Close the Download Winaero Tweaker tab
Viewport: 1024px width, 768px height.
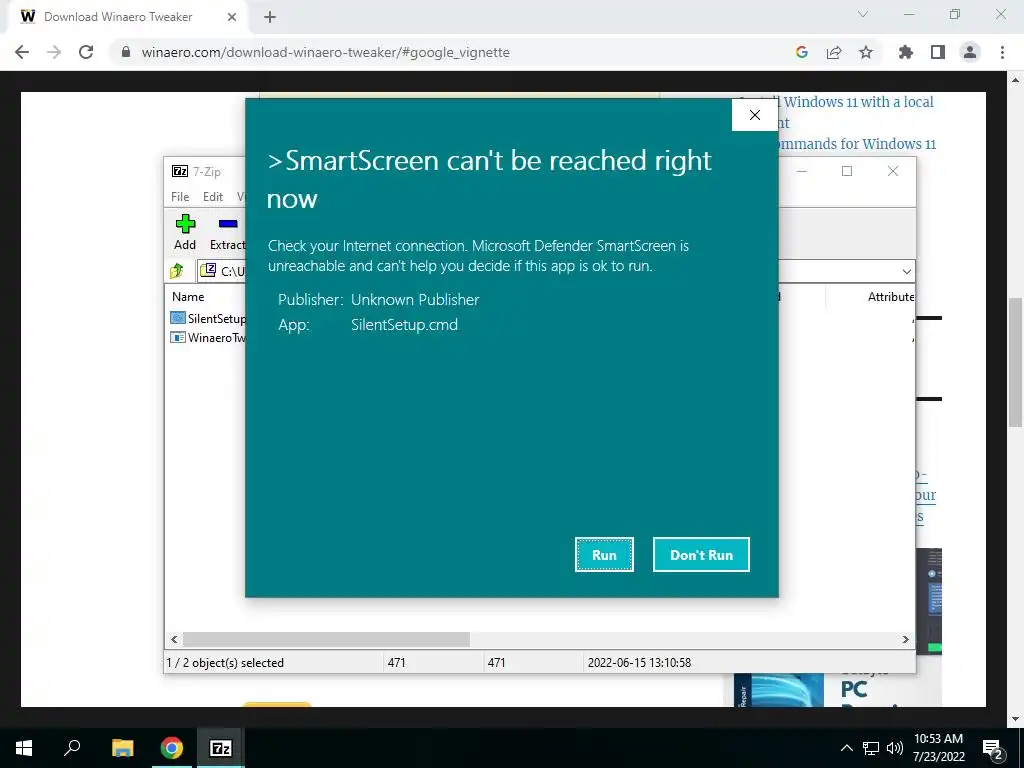coord(232,17)
